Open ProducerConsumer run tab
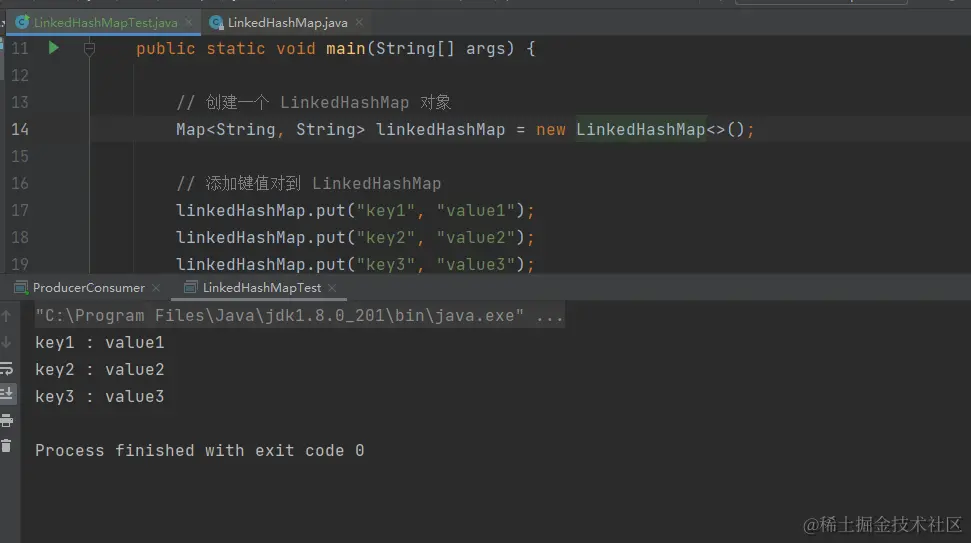 [x=89, y=288]
